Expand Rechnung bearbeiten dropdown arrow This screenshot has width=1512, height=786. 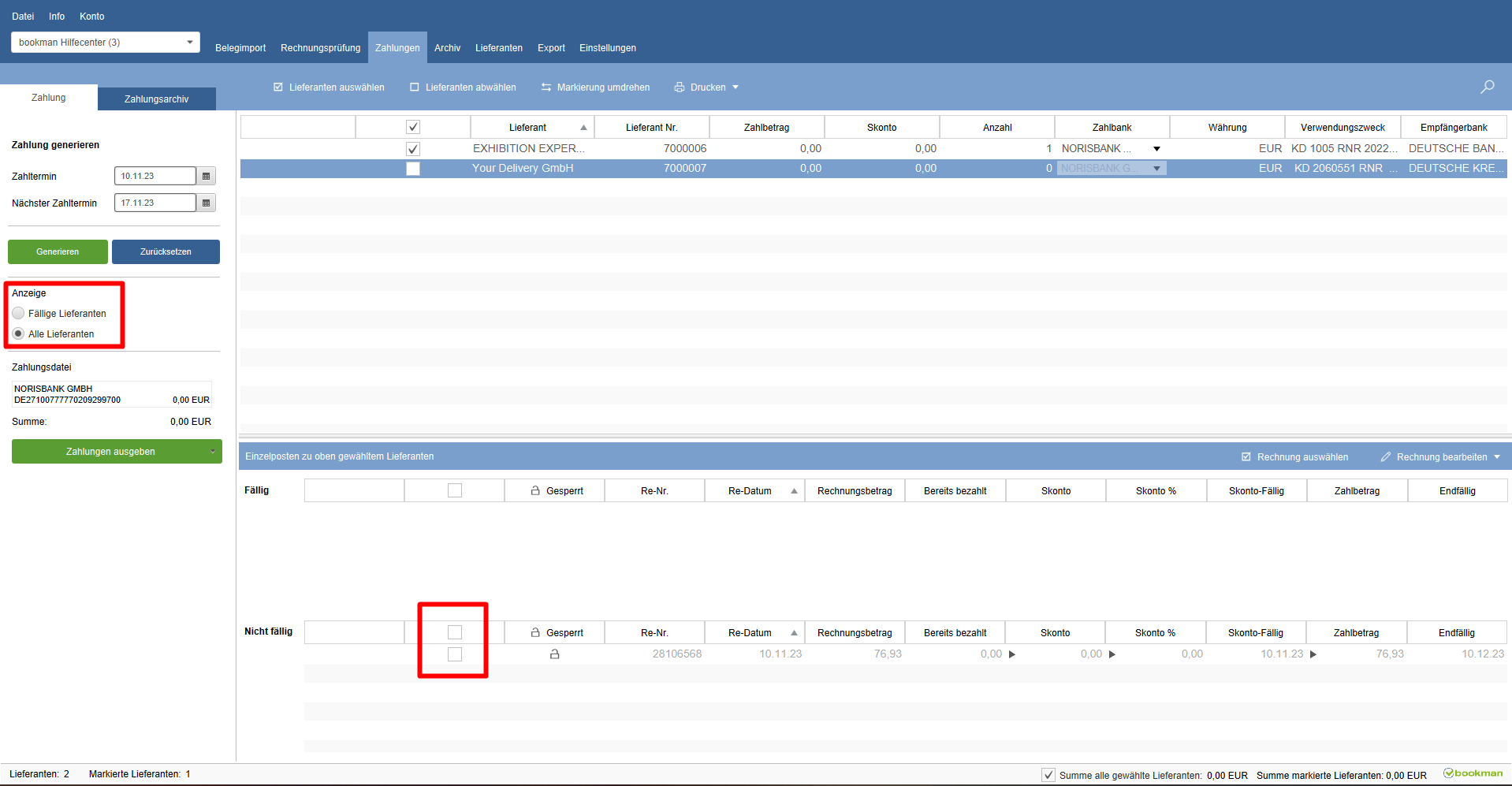pyautogui.click(x=1497, y=456)
